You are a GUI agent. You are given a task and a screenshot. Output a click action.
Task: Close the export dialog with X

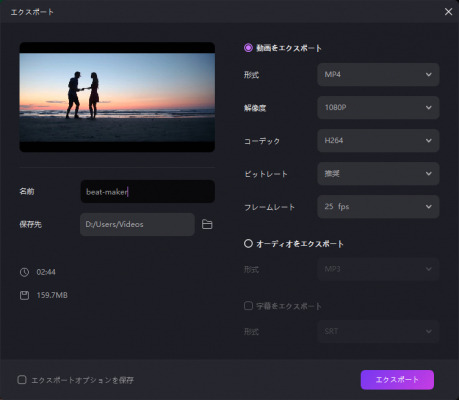tap(448, 12)
